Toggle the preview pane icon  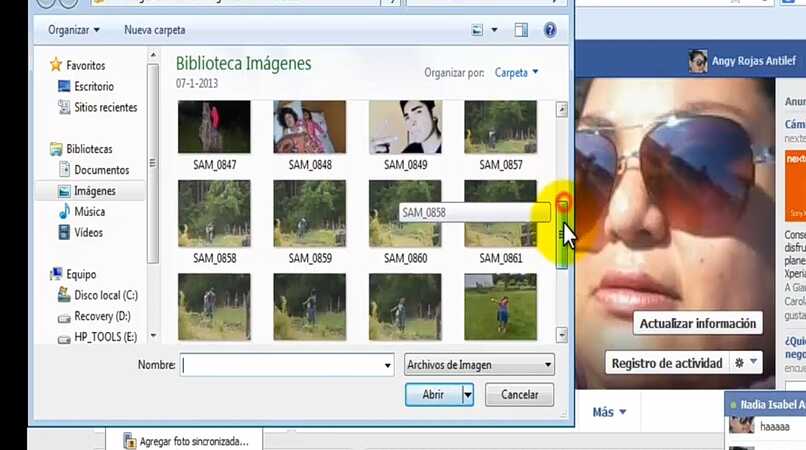[521, 30]
